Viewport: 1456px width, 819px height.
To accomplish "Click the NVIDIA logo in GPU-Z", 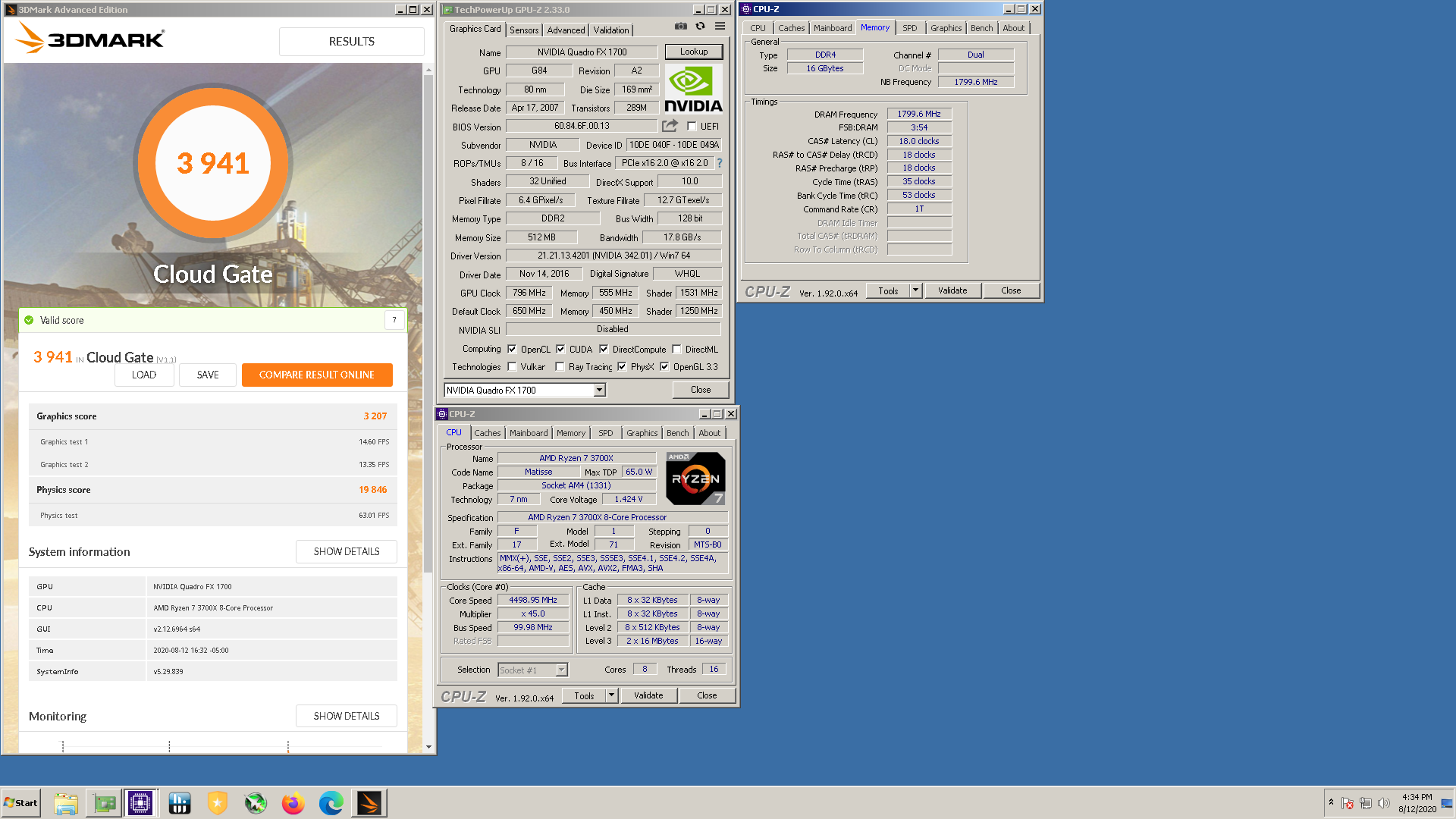I will pyautogui.click(x=693, y=89).
